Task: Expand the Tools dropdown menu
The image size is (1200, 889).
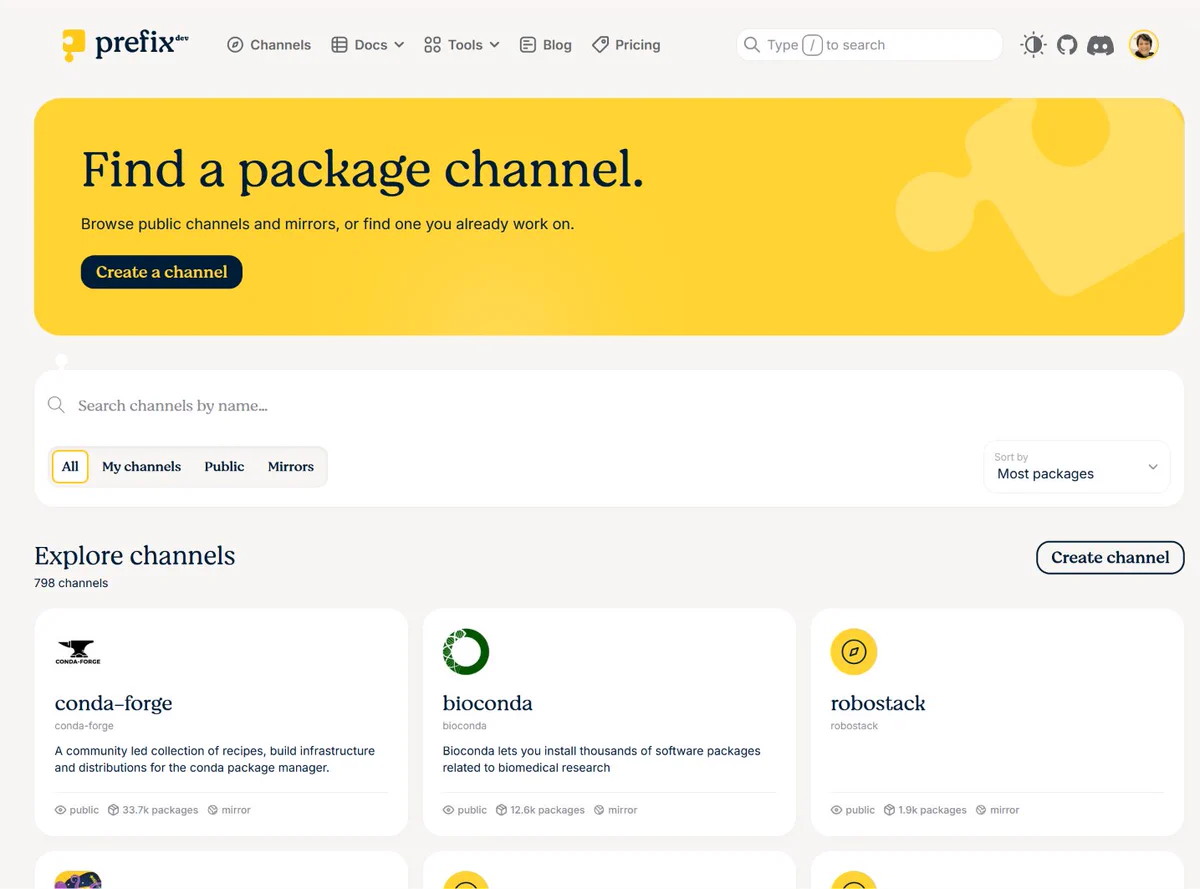Action: [461, 45]
